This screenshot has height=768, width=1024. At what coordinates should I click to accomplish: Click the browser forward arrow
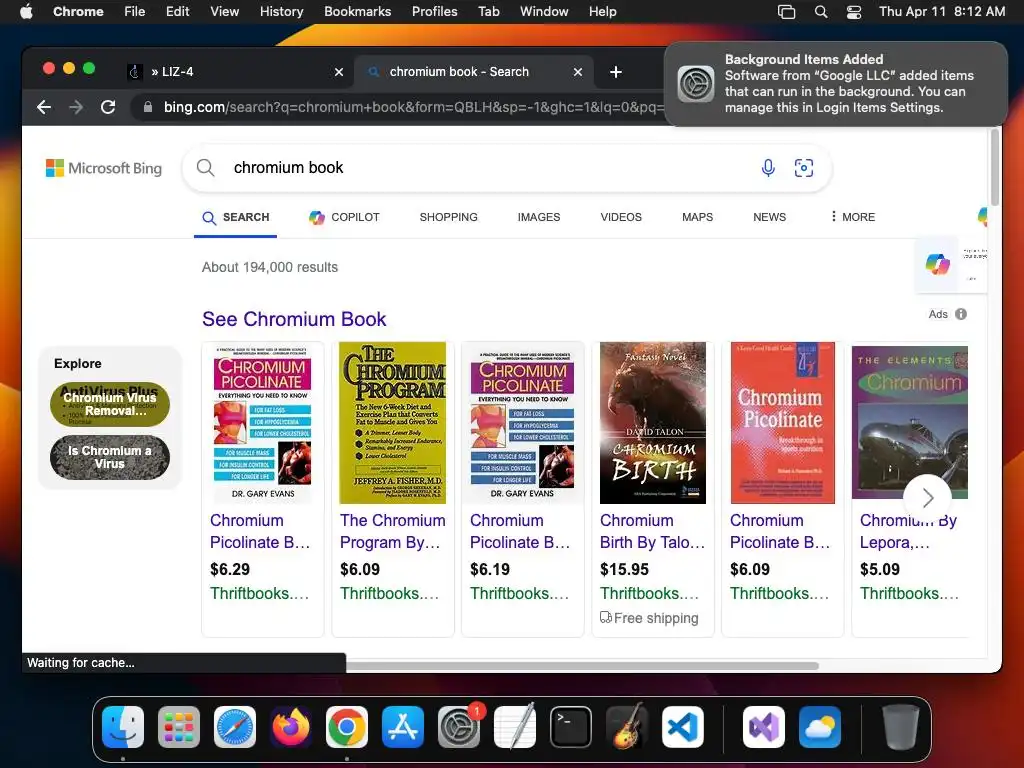(x=76, y=107)
